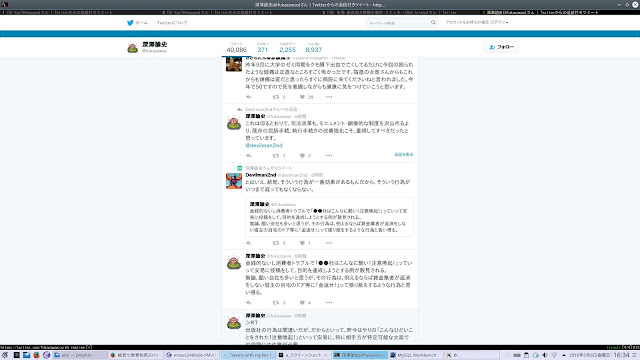Open the 'Twitterについて' link in header
Image resolution: width=640 pixels, height=360 pixels.
pos(172,22)
